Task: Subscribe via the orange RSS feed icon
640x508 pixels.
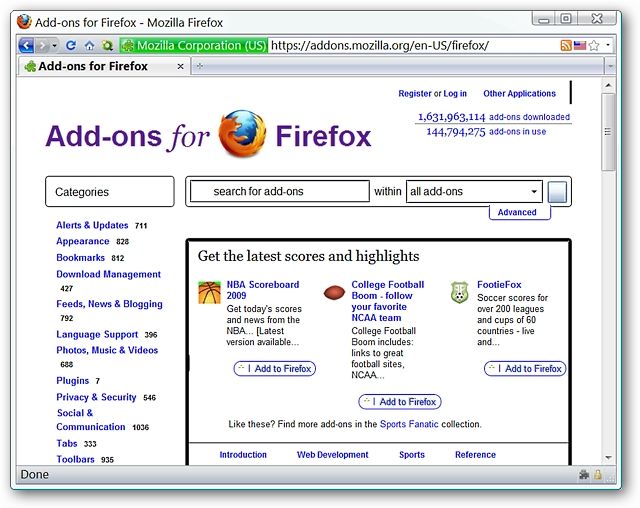Action: pyautogui.click(x=566, y=45)
